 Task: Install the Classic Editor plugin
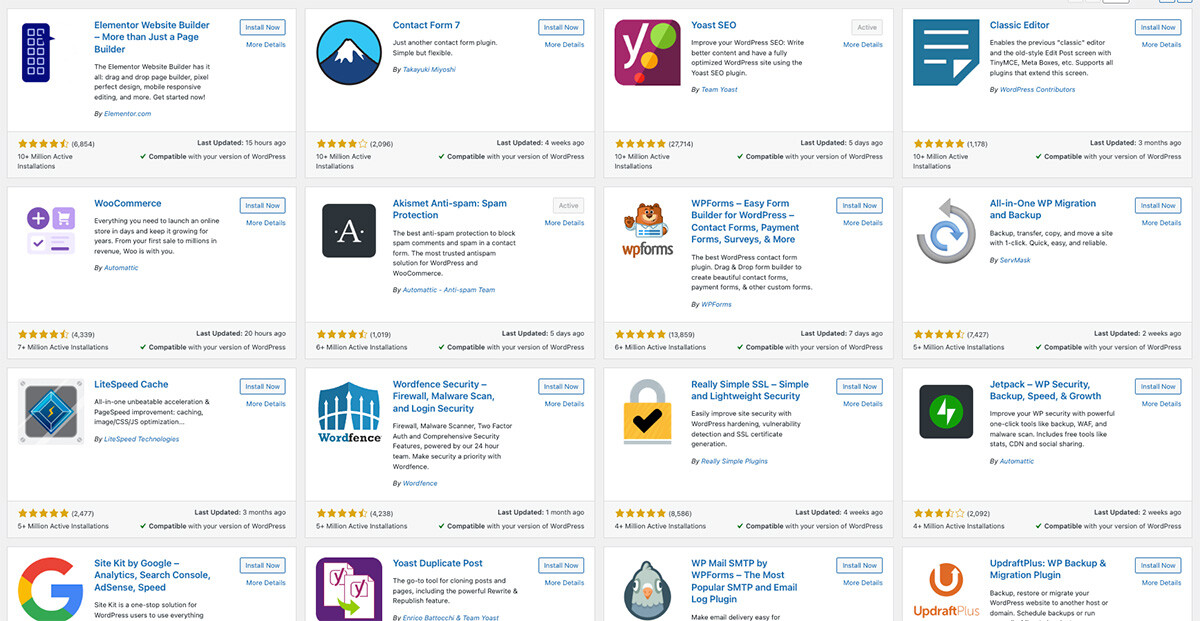pos(1157,26)
